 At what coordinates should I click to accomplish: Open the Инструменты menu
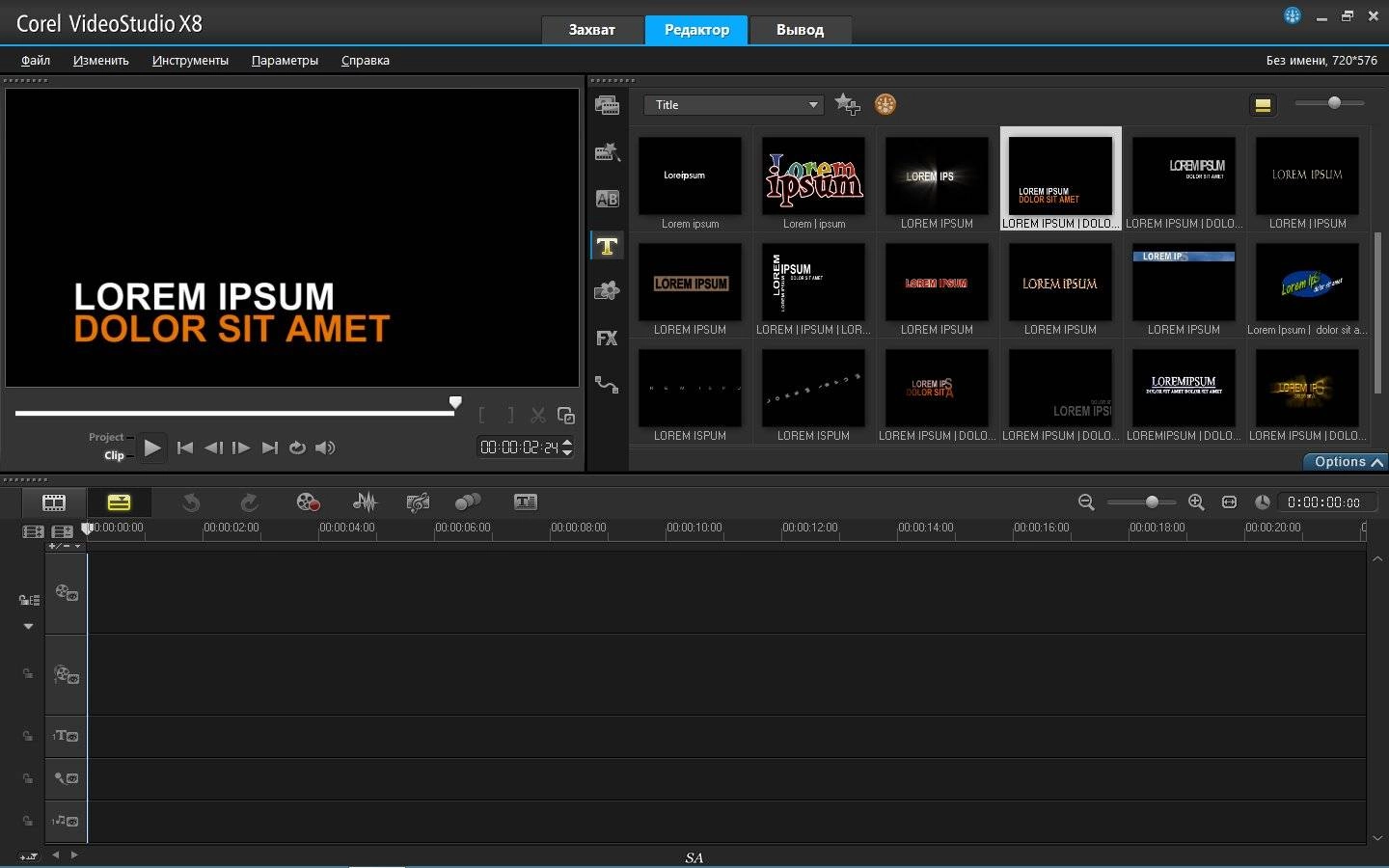(190, 60)
